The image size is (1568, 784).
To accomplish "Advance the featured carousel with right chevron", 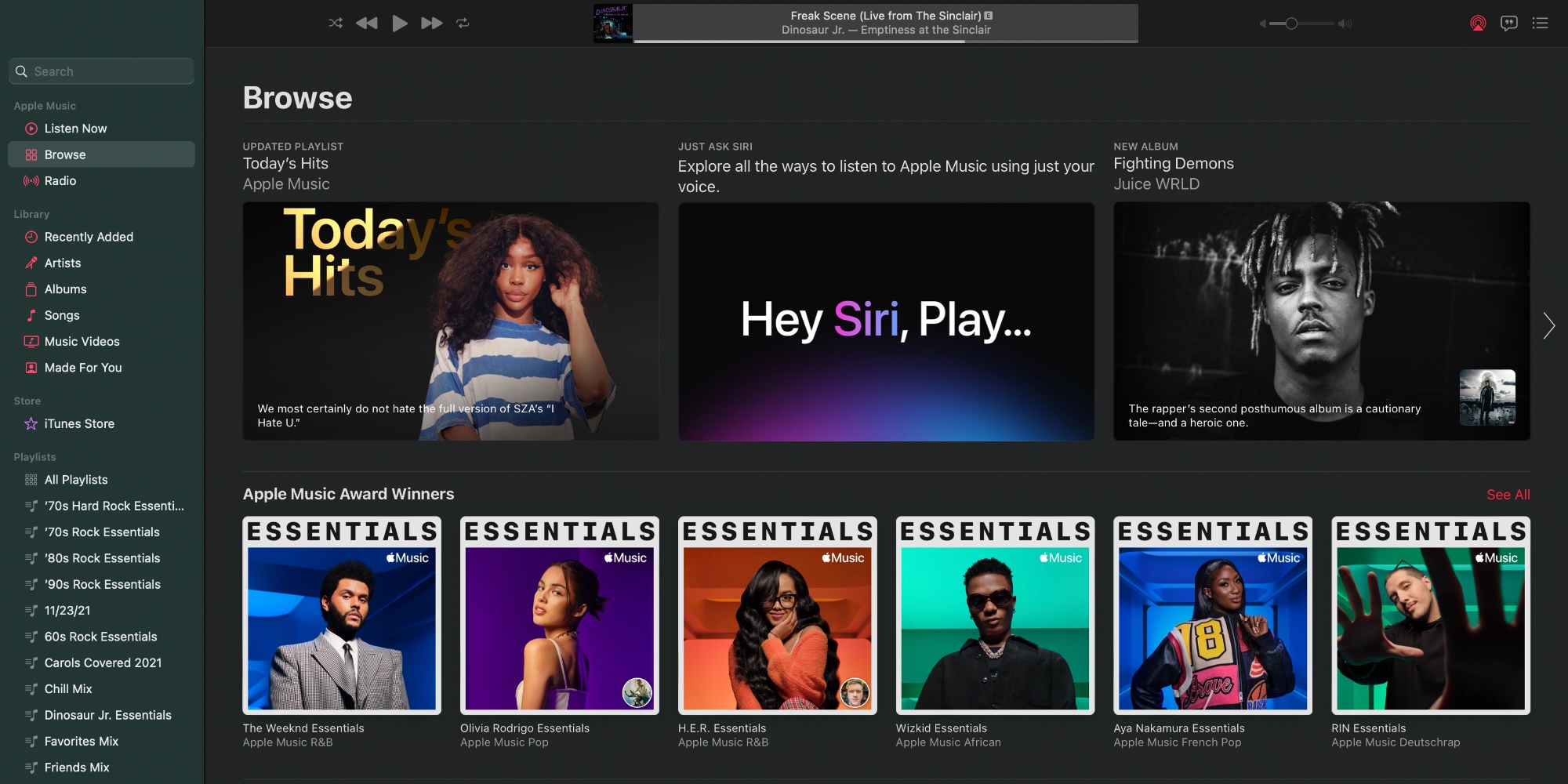I will point(1548,325).
